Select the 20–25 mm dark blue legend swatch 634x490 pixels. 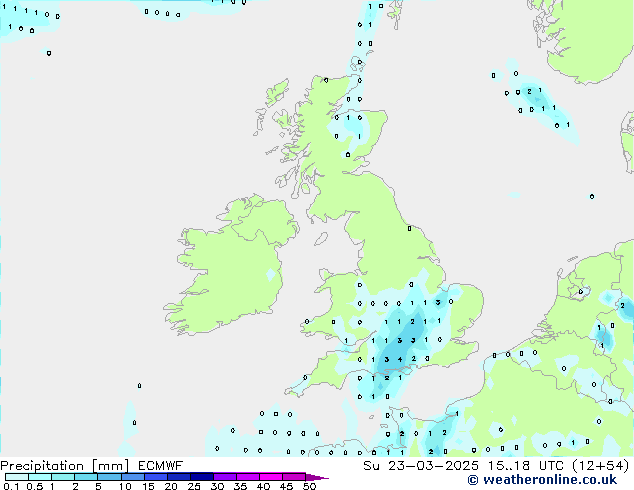(x=179, y=477)
